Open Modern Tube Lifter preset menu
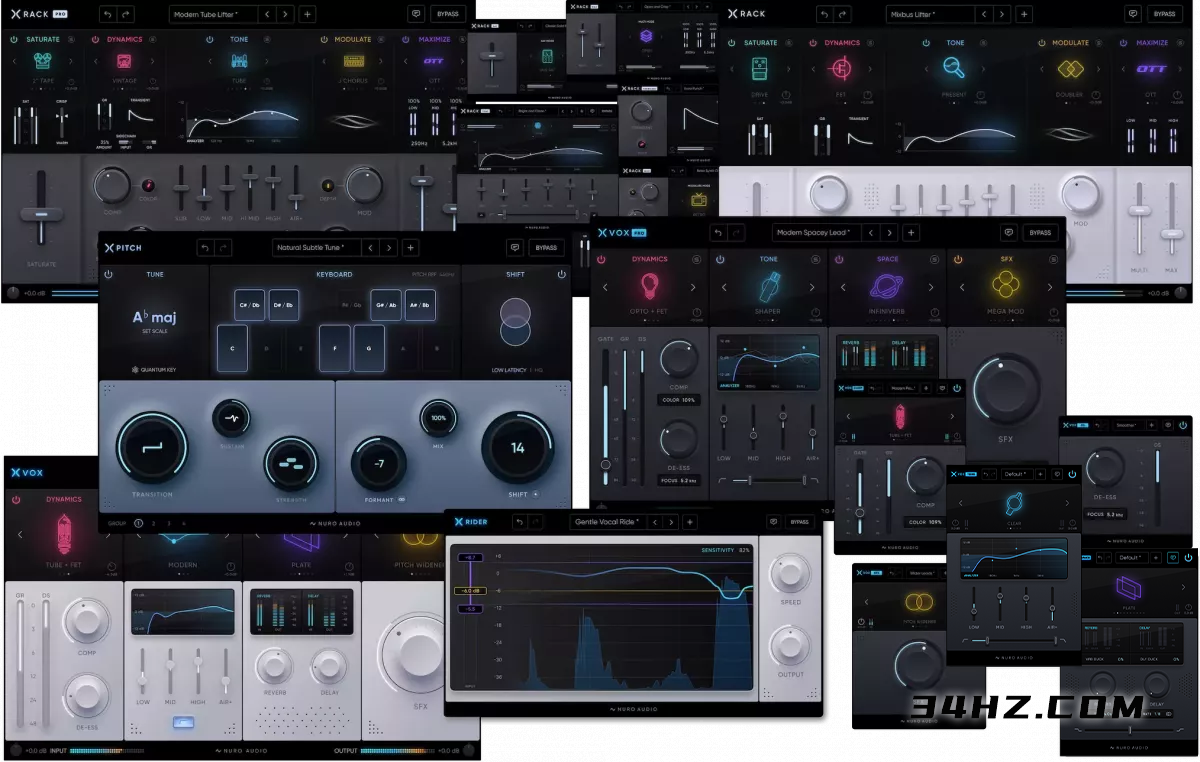Viewport: 1200px width, 762px height. pyautogui.click(x=212, y=14)
